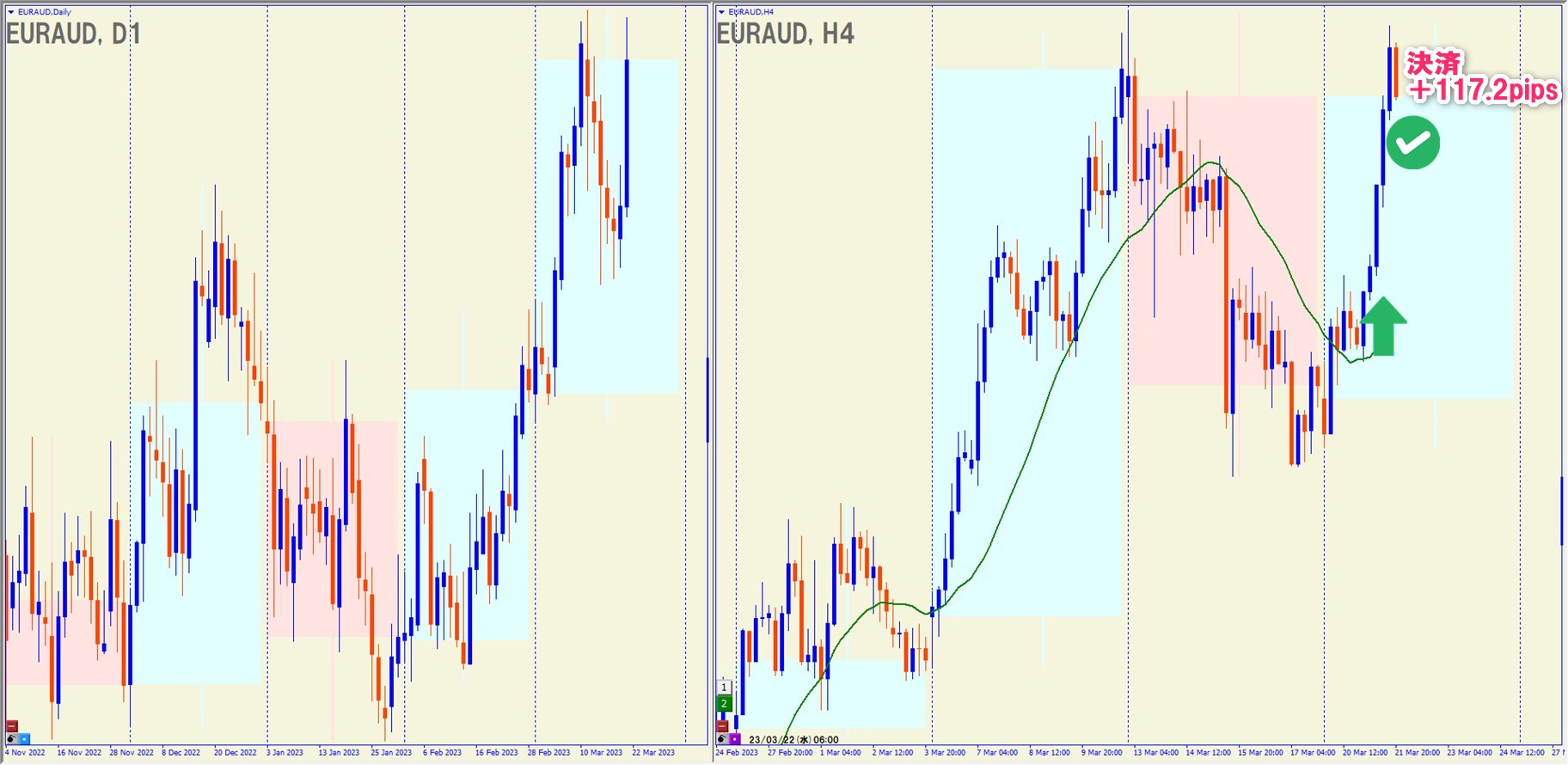The width and height of the screenshot is (1568, 765).
Task: Click the purple square button on H4 chart
Action: point(735,738)
